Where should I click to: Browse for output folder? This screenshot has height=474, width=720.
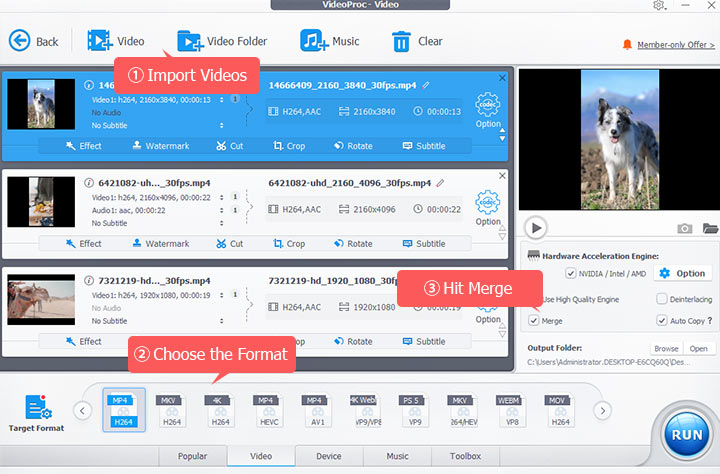tap(666, 349)
